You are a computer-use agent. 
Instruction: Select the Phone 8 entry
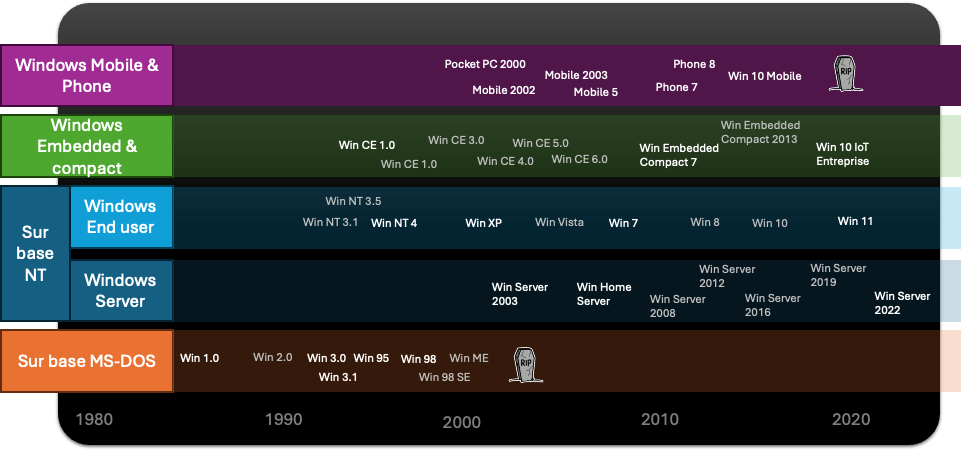[694, 64]
